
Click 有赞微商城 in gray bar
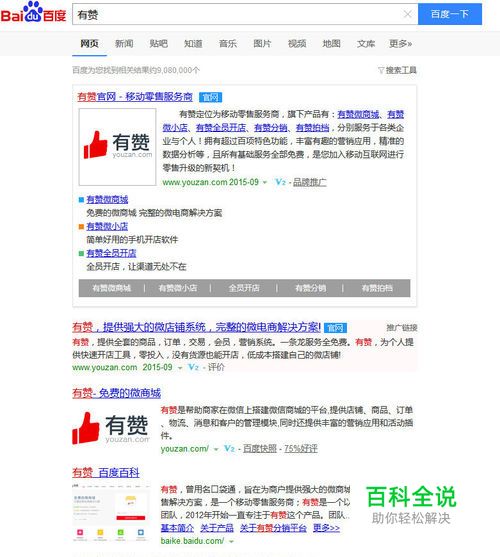[112, 288]
